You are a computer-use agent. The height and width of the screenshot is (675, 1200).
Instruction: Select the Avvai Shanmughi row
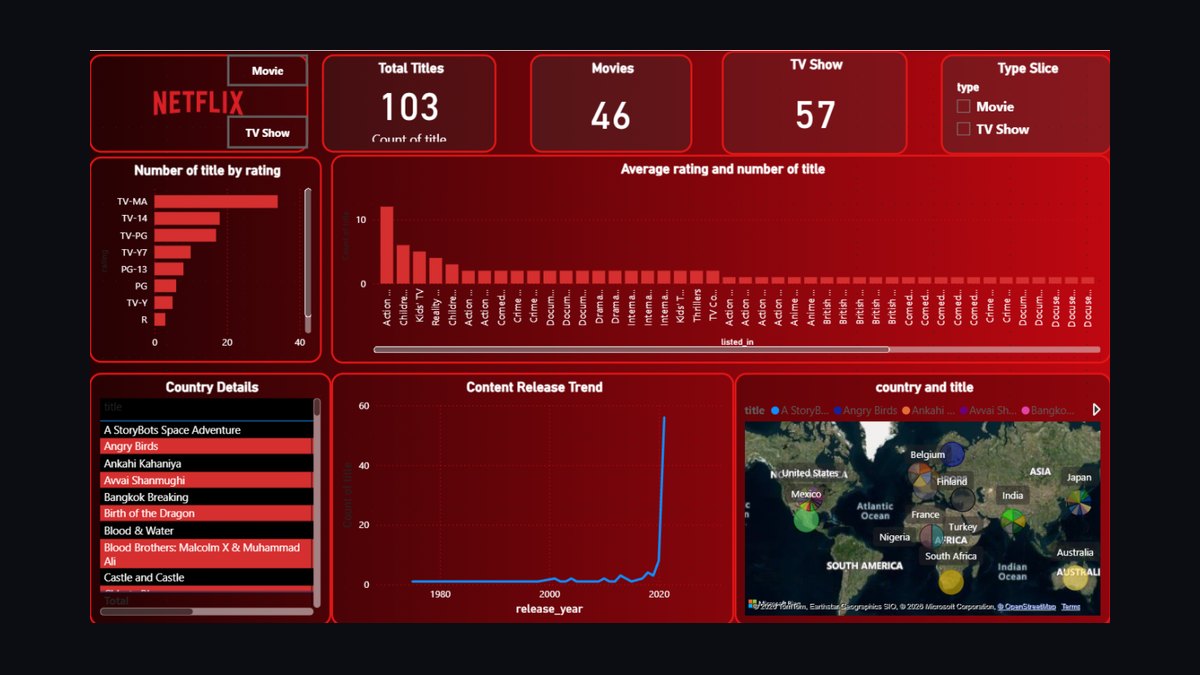coord(206,480)
